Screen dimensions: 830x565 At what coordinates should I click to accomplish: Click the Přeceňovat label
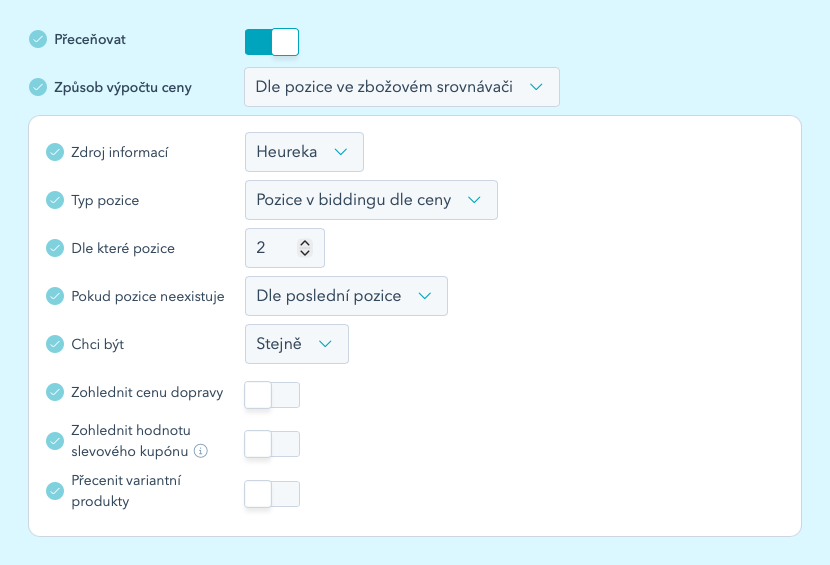point(90,40)
